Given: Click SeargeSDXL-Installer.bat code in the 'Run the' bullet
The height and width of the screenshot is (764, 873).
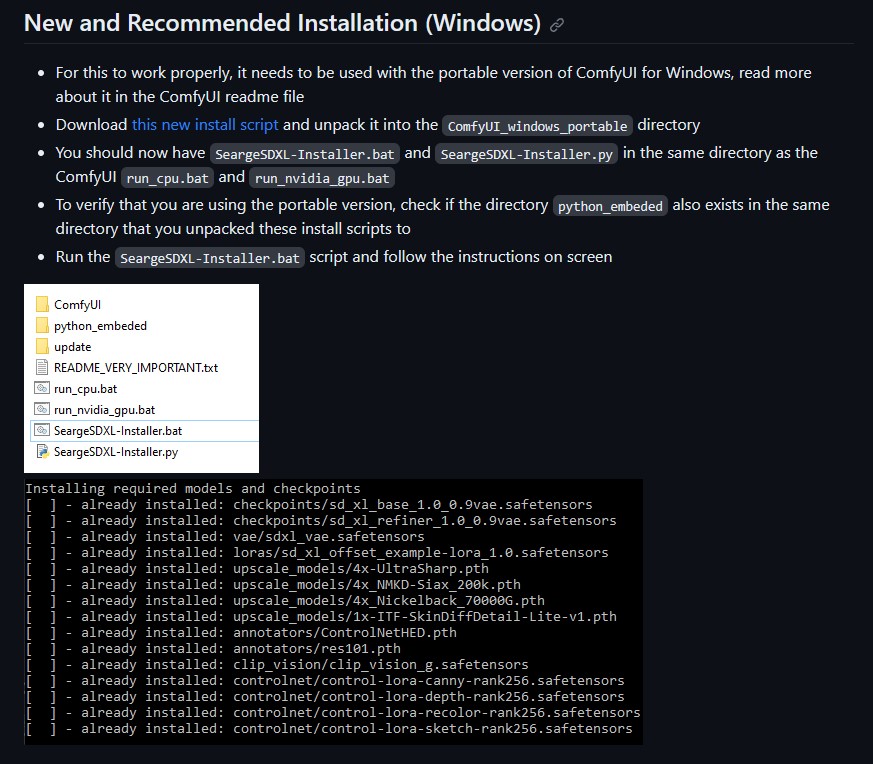Looking at the screenshot, I should pos(209,258).
